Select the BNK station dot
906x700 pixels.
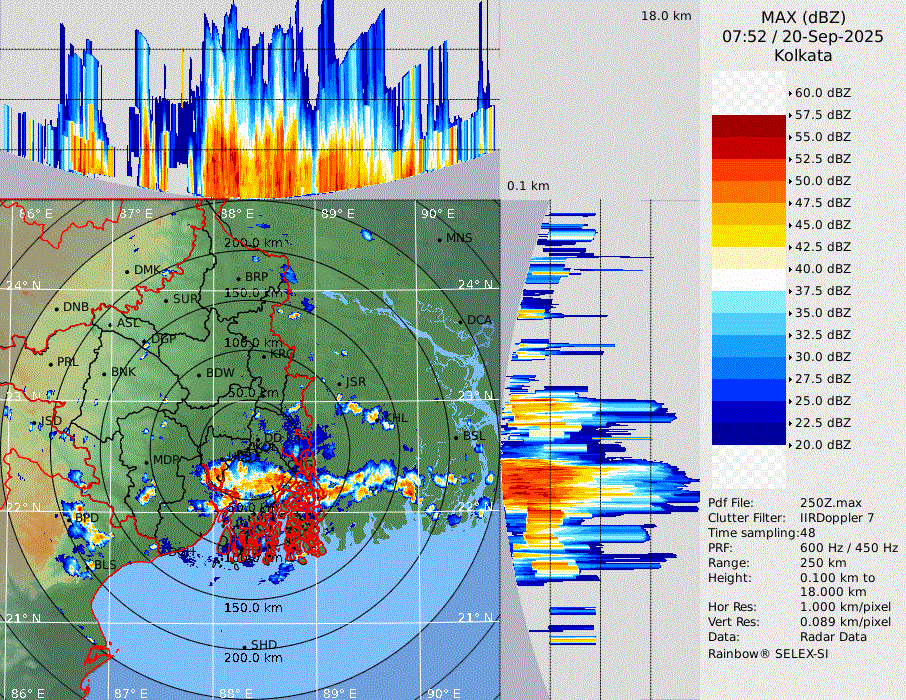[105, 373]
